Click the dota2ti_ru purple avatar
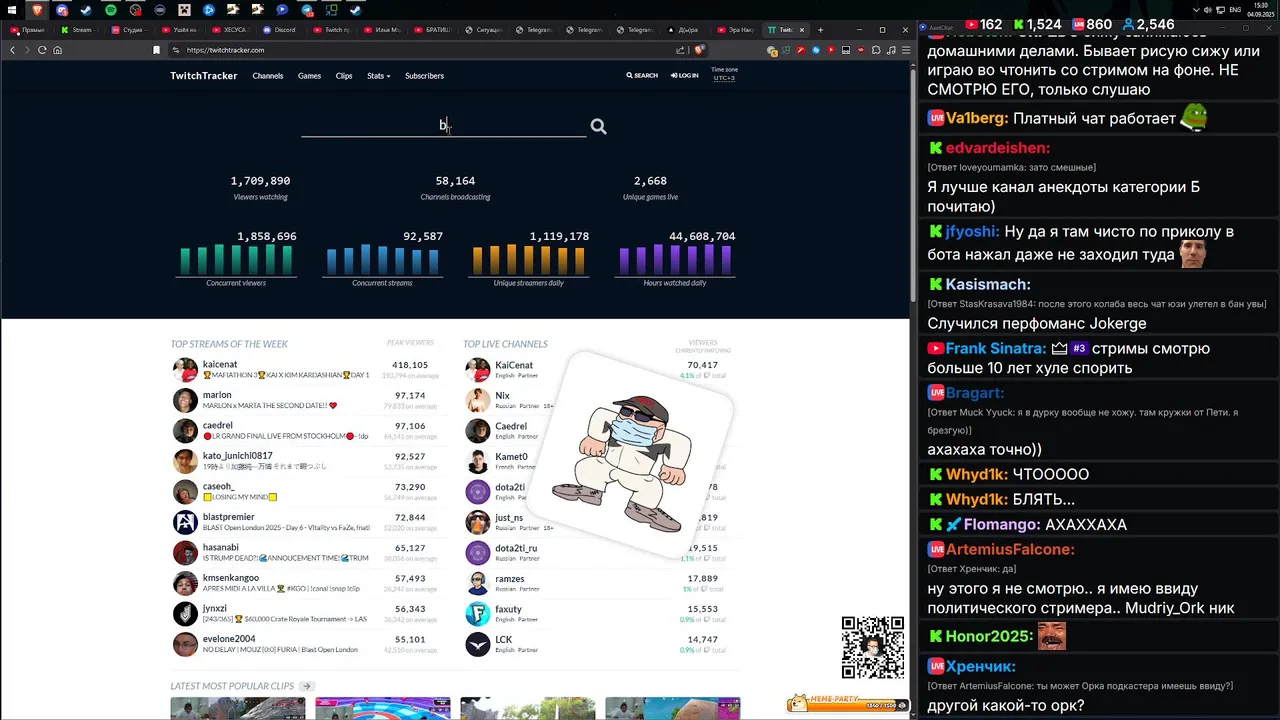The height and width of the screenshot is (720, 1280). click(478, 553)
